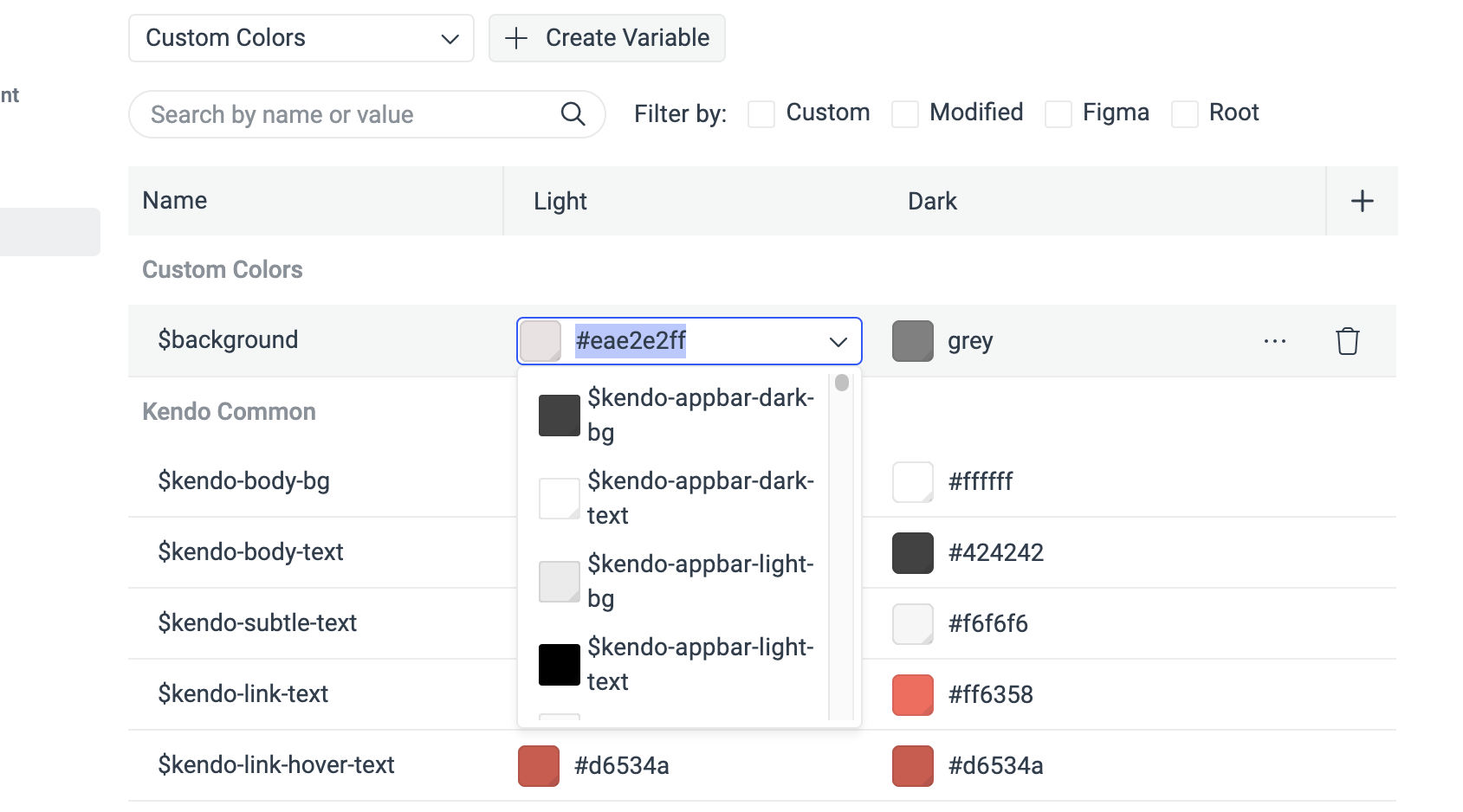Open the Custom Colors dropdown selector
1463x812 pixels.
coord(301,37)
